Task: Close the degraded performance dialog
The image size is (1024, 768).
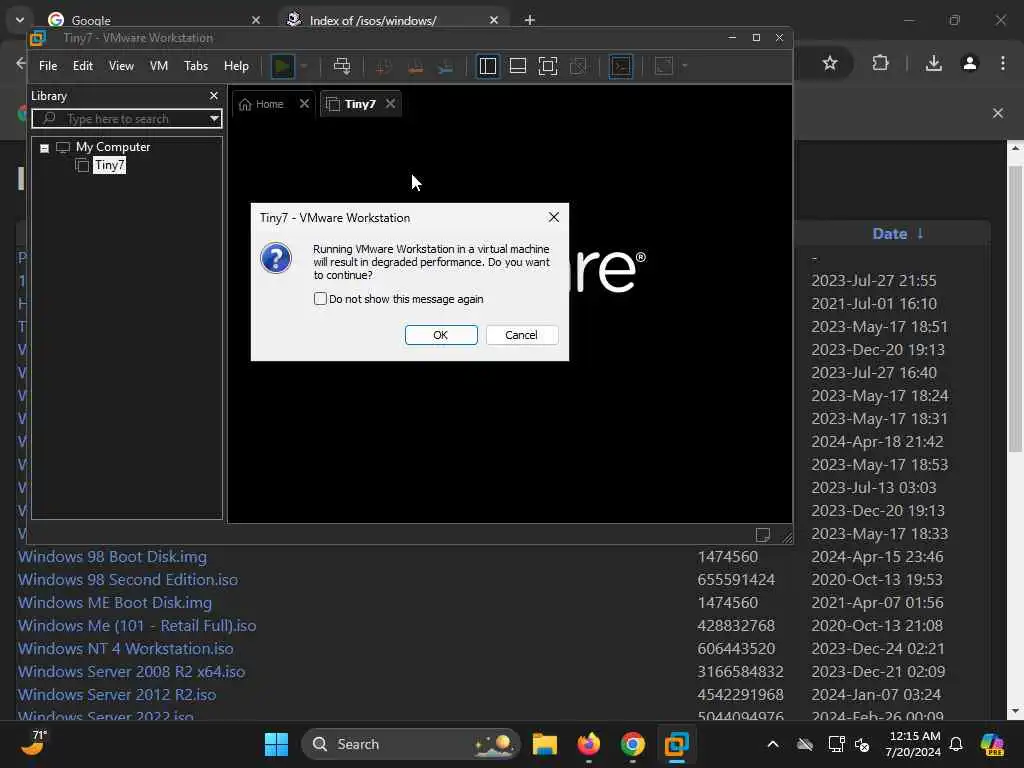Action: coord(554,217)
